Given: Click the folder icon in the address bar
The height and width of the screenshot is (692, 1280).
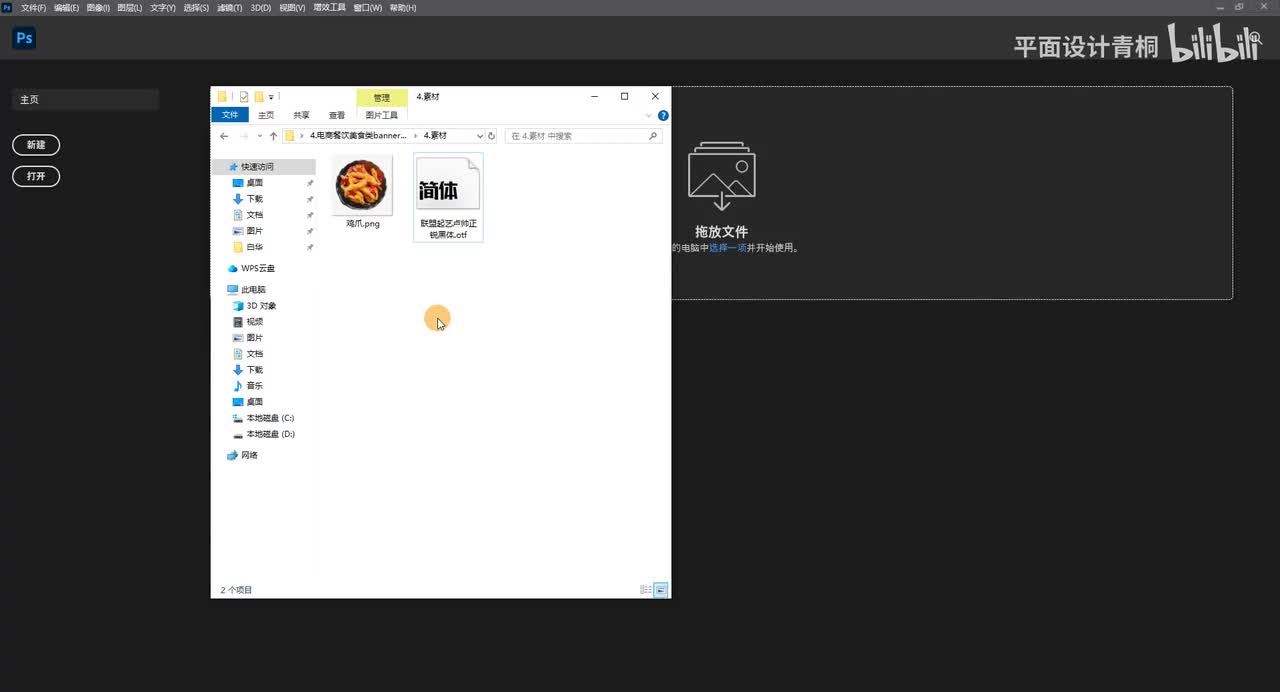Looking at the screenshot, I should point(289,136).
